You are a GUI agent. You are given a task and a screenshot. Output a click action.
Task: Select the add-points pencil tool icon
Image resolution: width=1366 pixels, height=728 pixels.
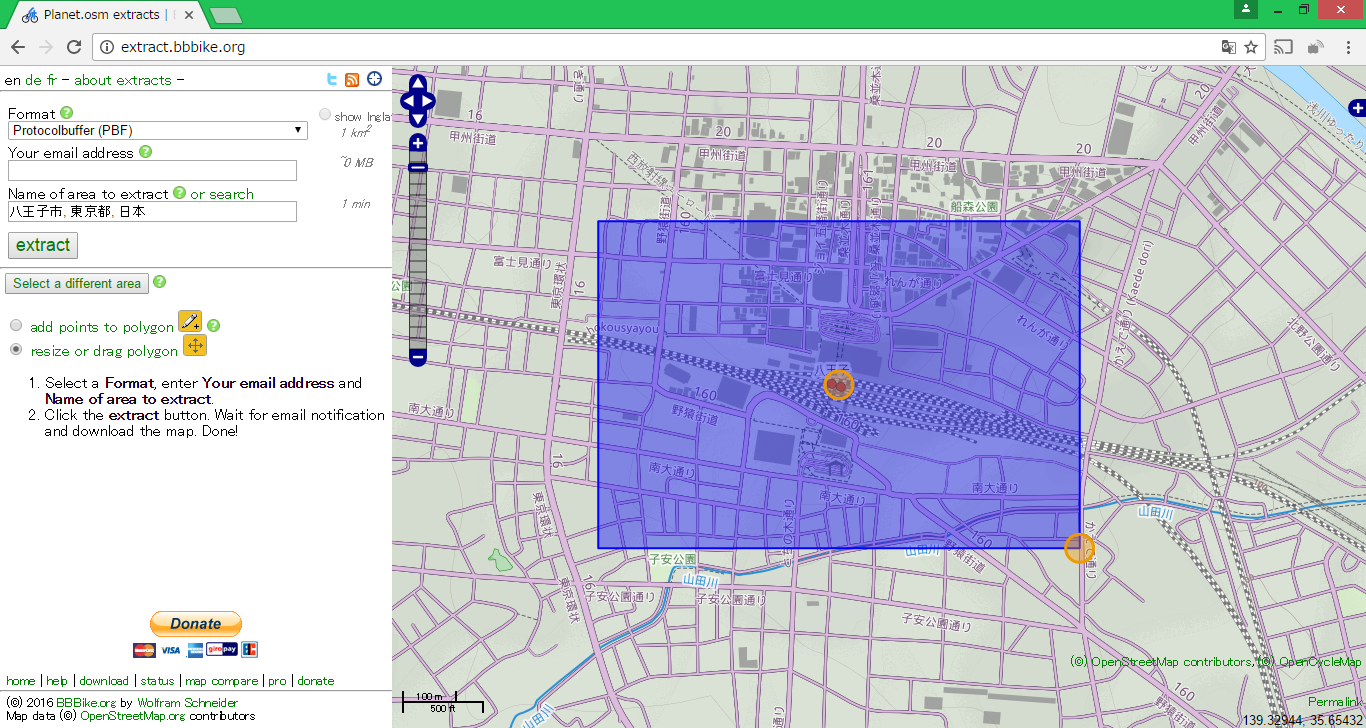(x=189, y=322)
